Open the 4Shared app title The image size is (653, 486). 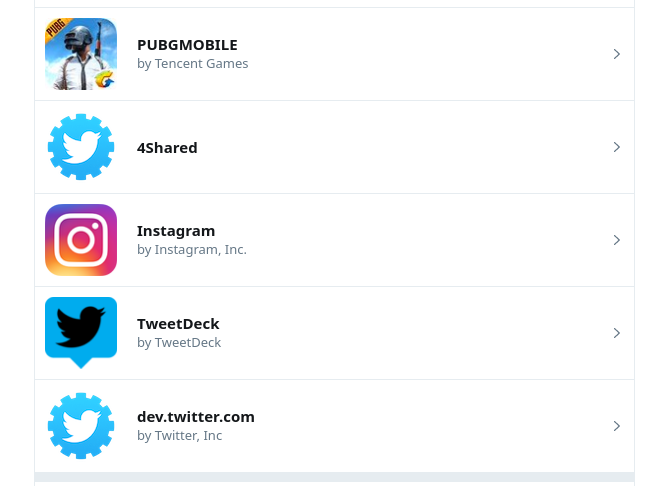pyautogui.click(x=167, y=148)
